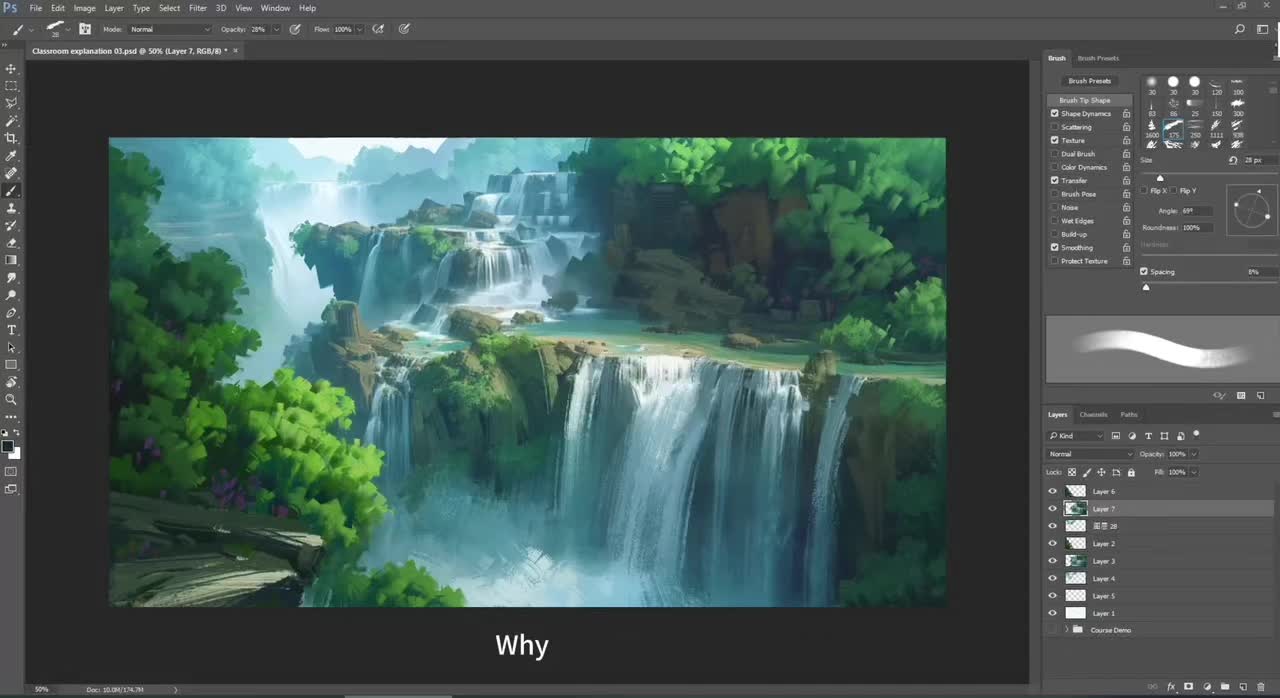Open the search icon at top right
The height and width of the screenshot is (698, 1280).
coord(1240,29)
